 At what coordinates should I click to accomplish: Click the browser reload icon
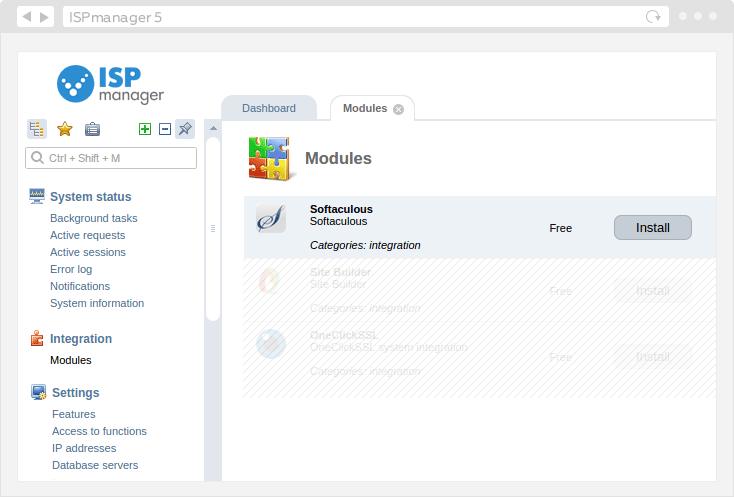[654, 17]
